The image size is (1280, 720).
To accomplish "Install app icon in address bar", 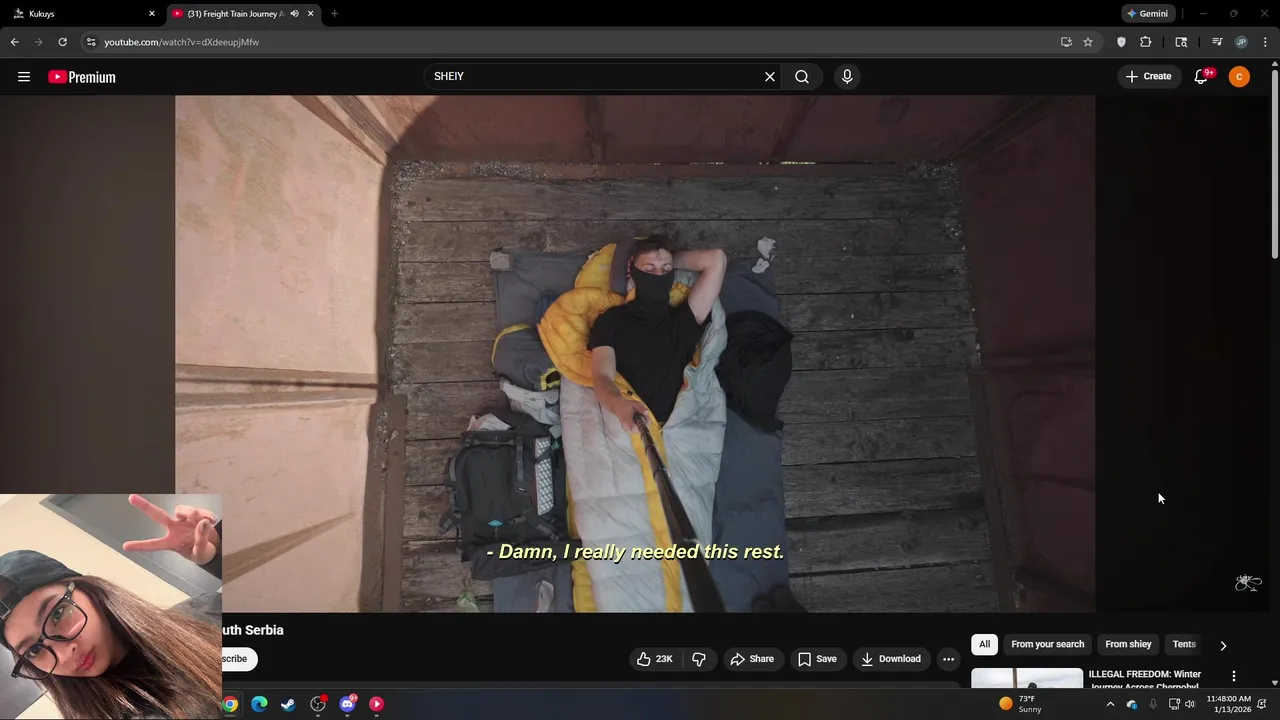I will pyautogui.click(x=1066, y=42).
